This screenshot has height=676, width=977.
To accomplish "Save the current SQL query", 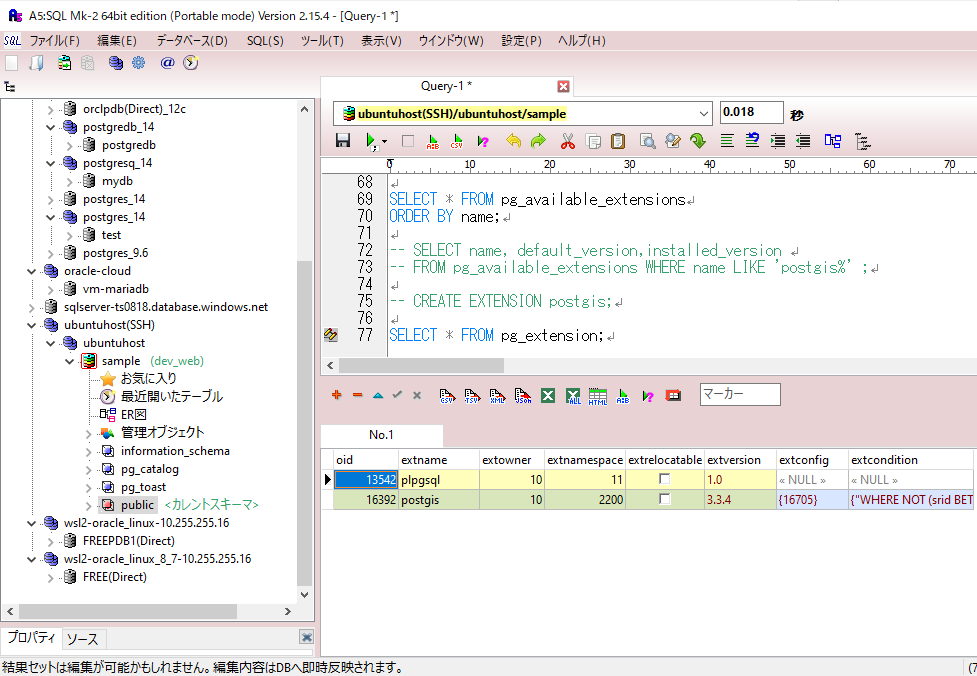I will 342,140.
